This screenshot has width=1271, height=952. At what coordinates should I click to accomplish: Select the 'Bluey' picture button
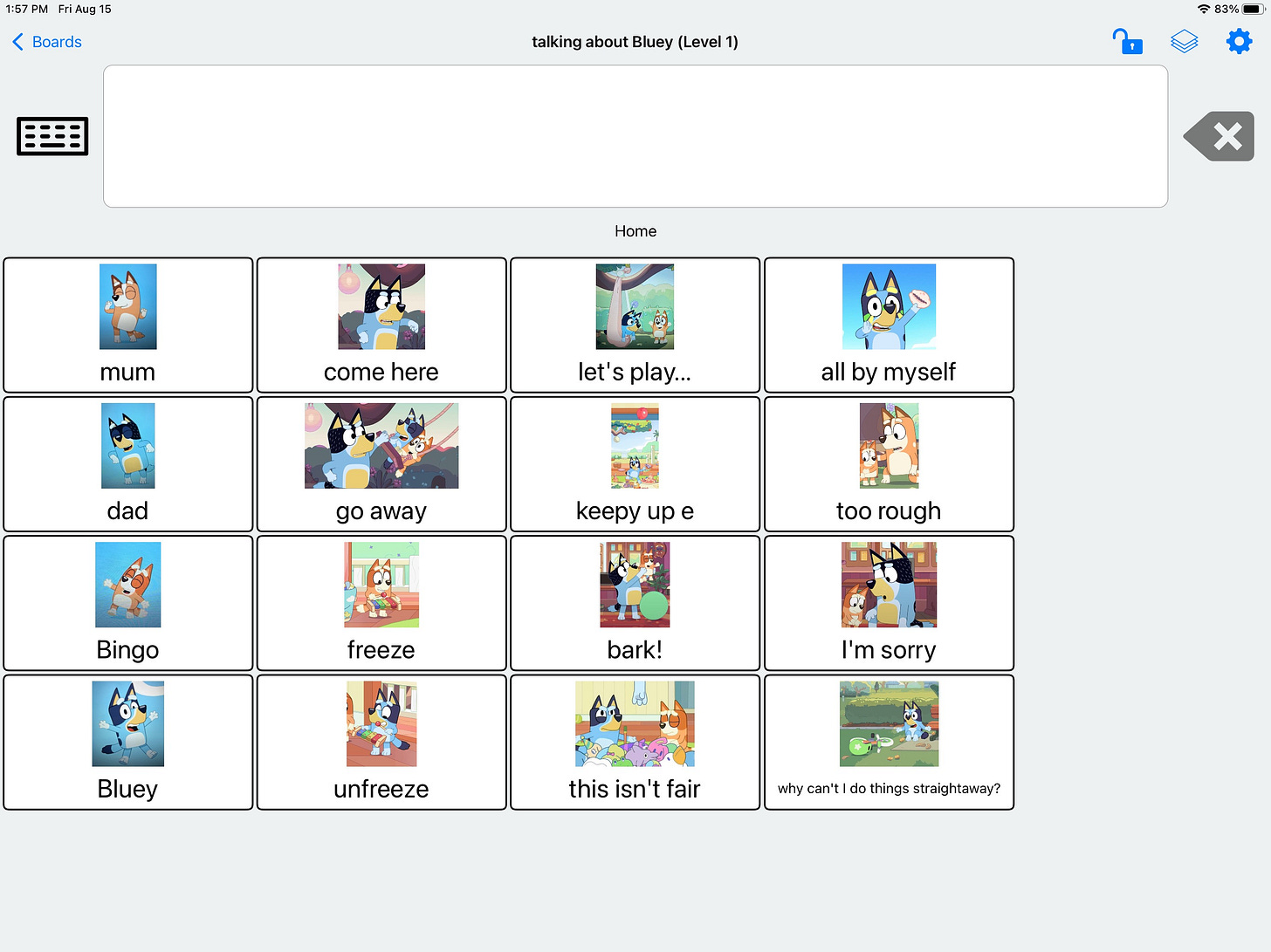128,742
